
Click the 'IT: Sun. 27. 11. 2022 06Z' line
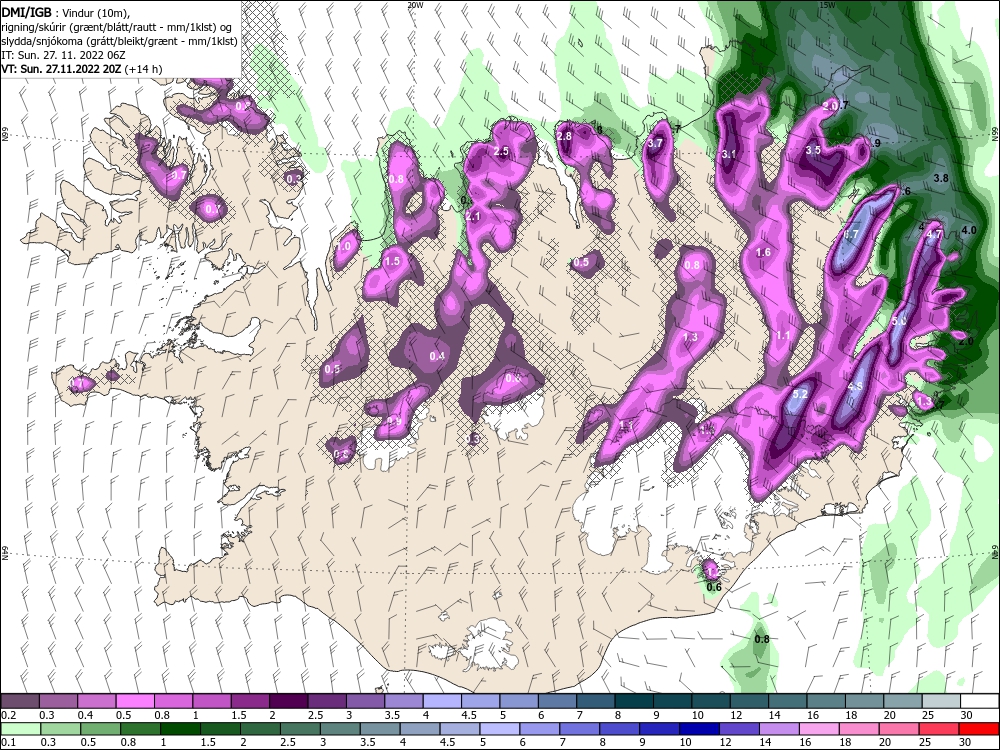point(63,55)
